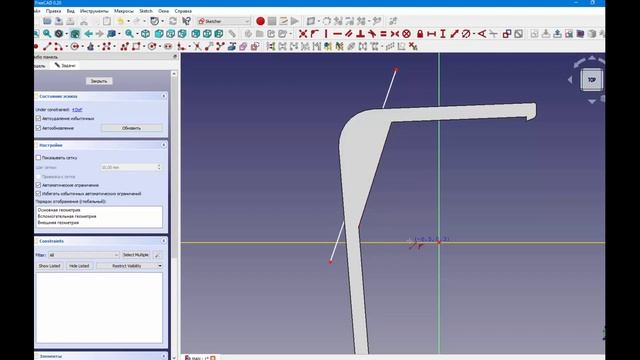Click the under-constrained DoF link
This screenshot has width=640, height=360.
click(77, 110)
